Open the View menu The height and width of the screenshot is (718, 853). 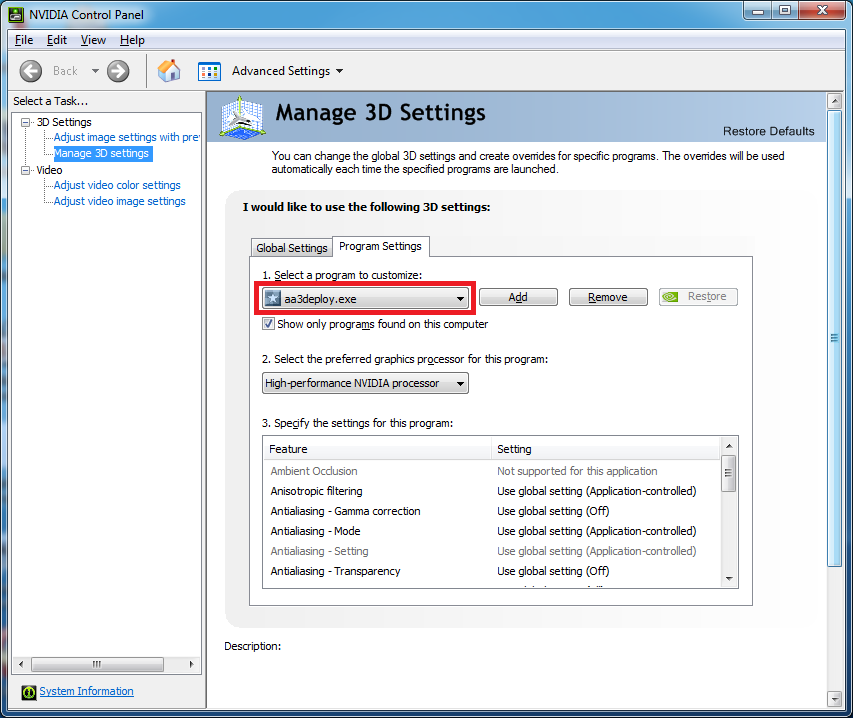pos(93,40)
